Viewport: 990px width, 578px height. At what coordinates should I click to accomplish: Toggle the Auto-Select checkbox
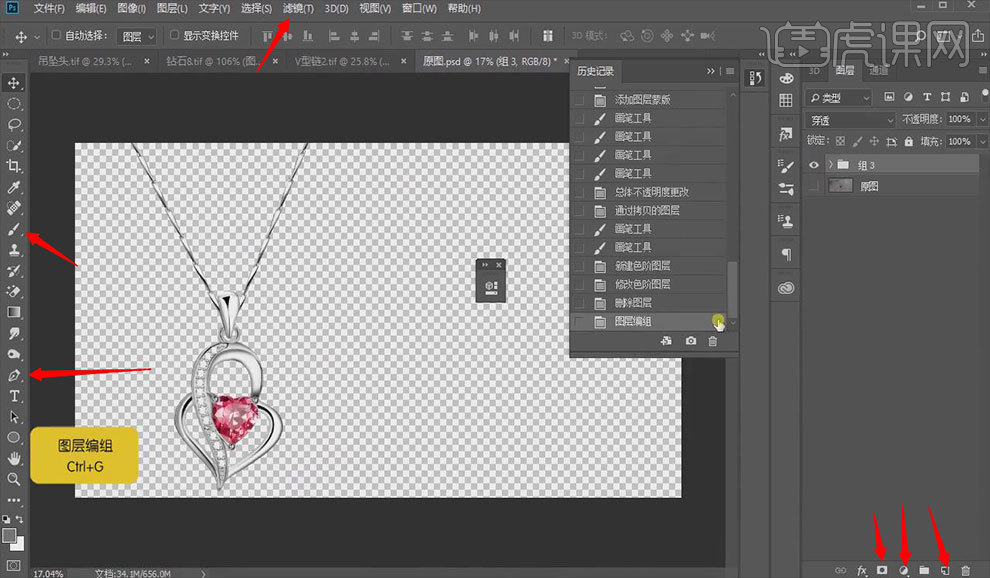coord(56,35)
